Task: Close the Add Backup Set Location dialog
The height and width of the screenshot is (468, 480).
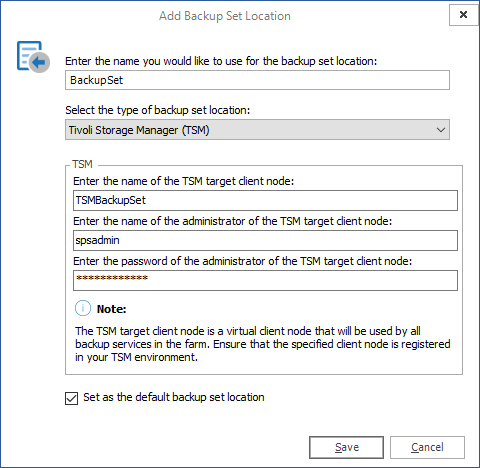Action: tap(463, 15)
